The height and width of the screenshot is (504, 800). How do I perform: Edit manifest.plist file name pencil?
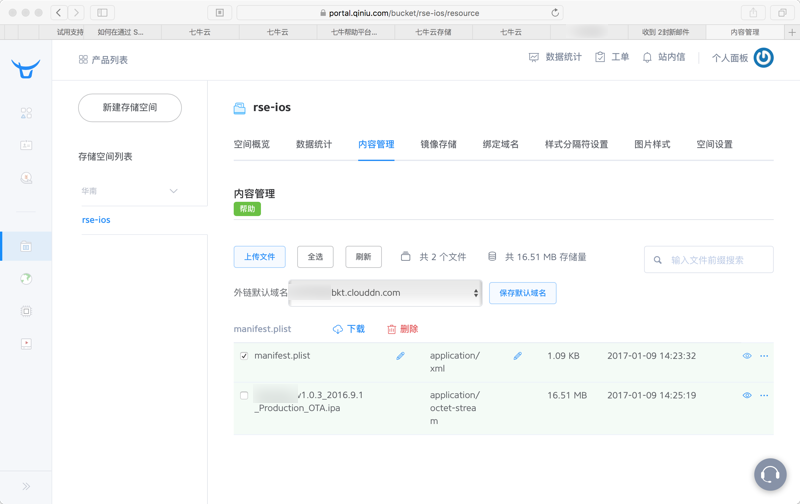(401, 356)
